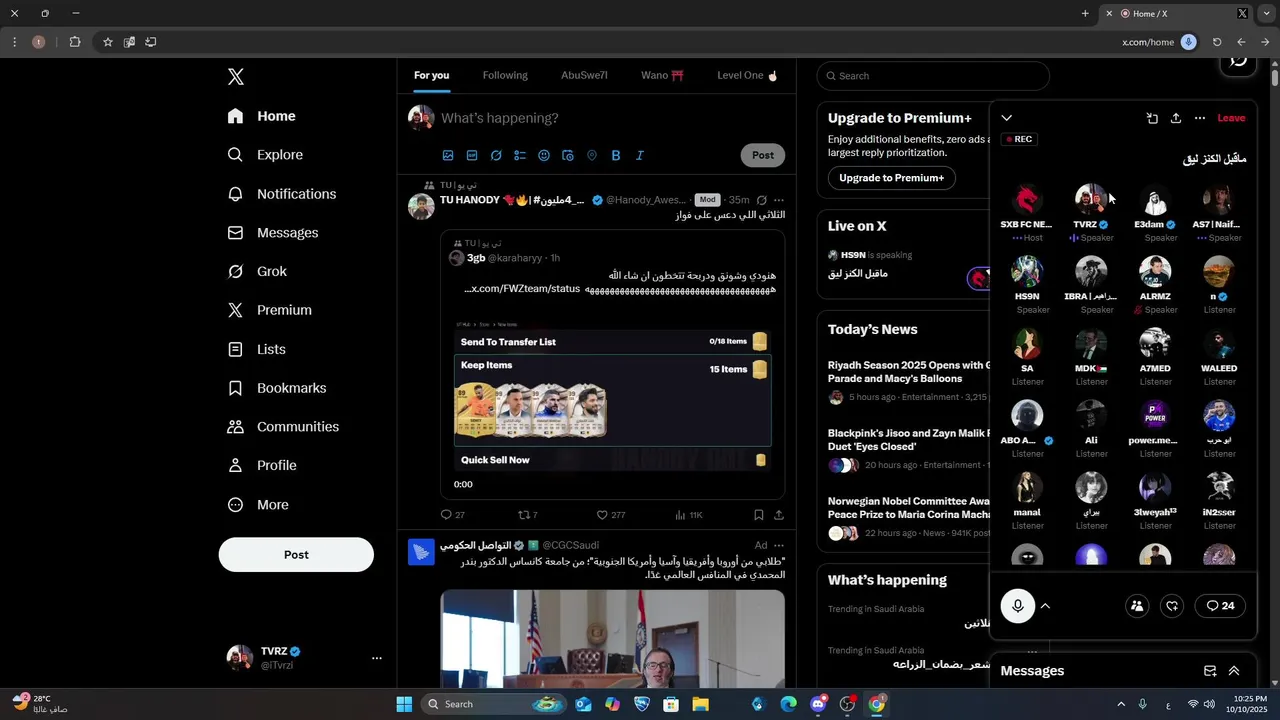The height and width of the screenshot is (720, 1280).
Task: Open Bookmarks in the sidebar
Action: pyautogui.click(x=277, y=388)
